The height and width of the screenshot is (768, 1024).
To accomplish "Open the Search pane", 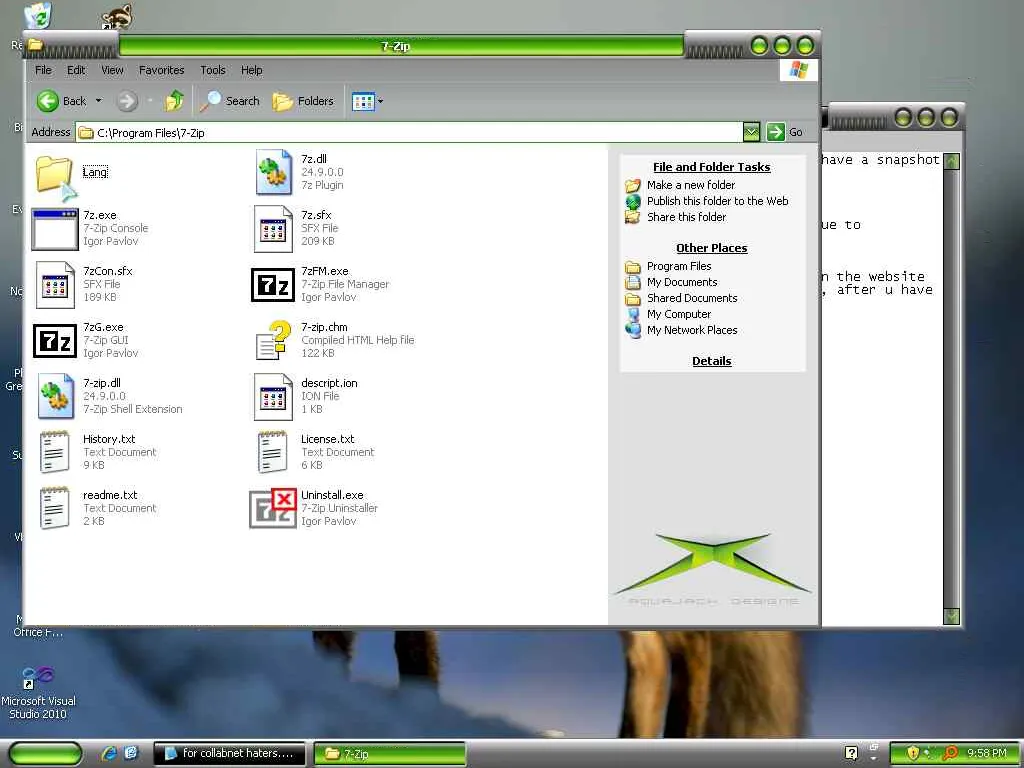I will [229, 101].
